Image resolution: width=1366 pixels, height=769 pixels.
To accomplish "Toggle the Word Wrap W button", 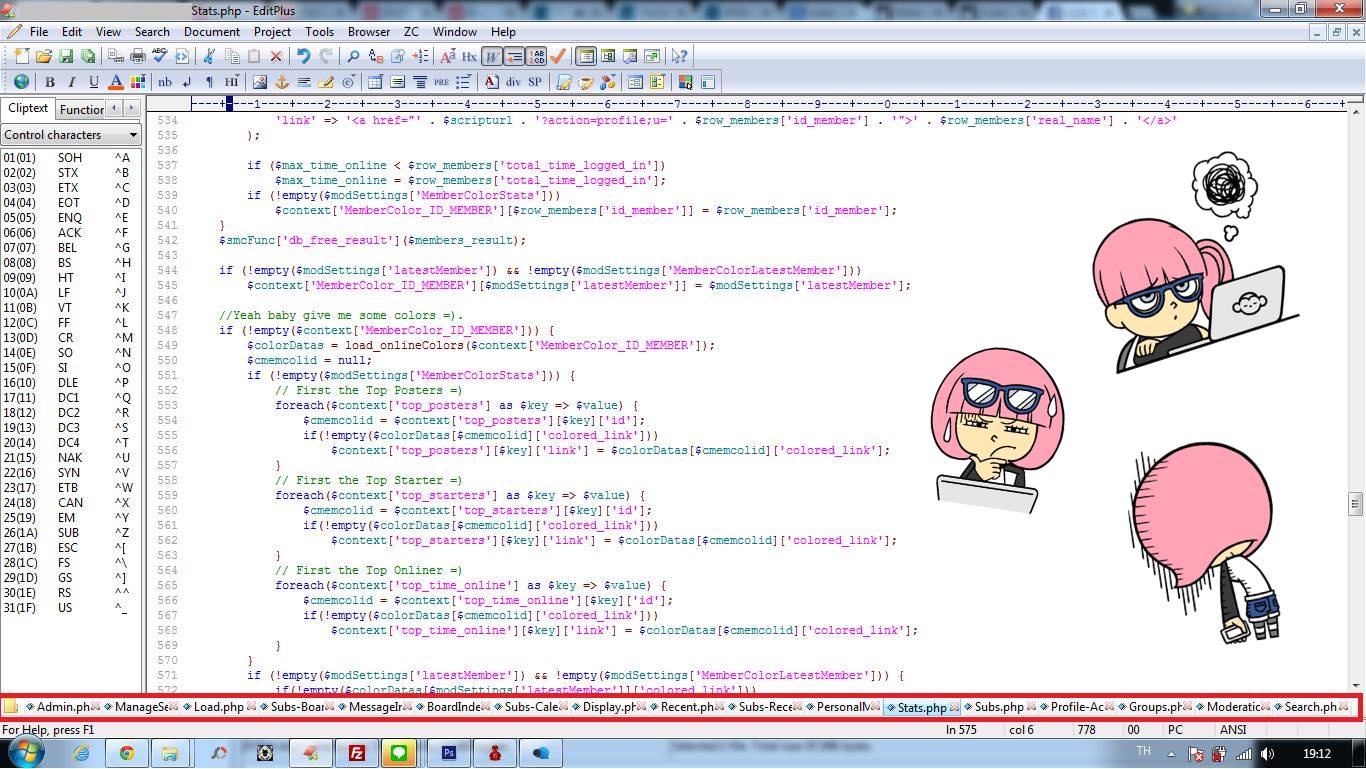I will tap(492, 56).
